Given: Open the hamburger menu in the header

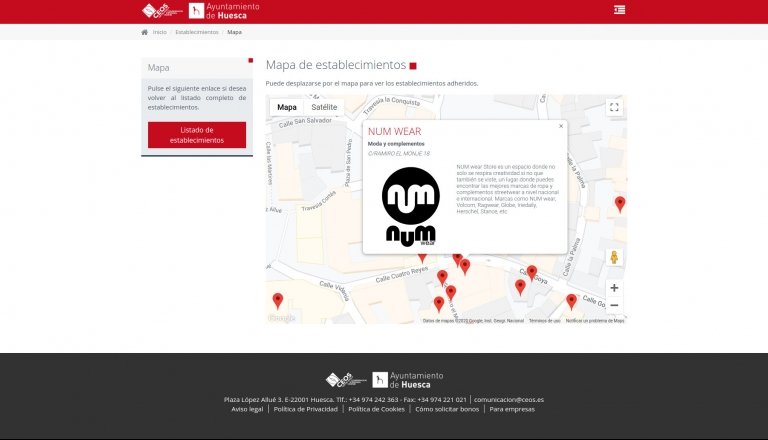Looking at the screenshot, I should point(620,10).
